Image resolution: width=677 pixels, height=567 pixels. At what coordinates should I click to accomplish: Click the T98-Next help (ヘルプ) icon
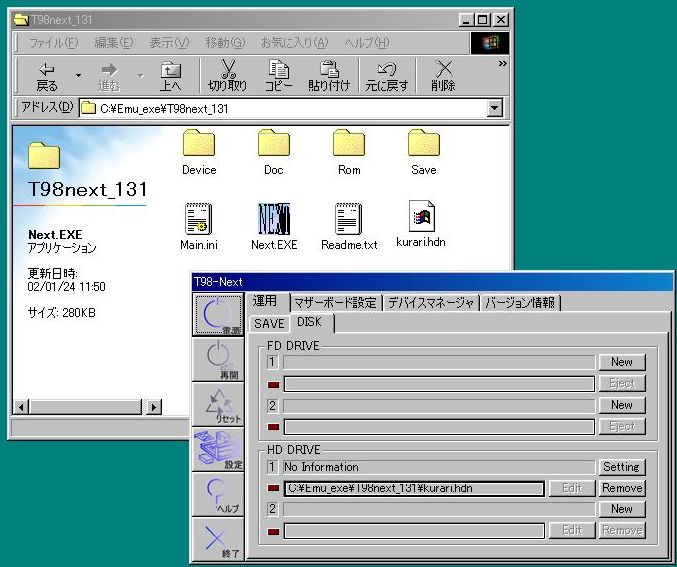coord(218,494)
